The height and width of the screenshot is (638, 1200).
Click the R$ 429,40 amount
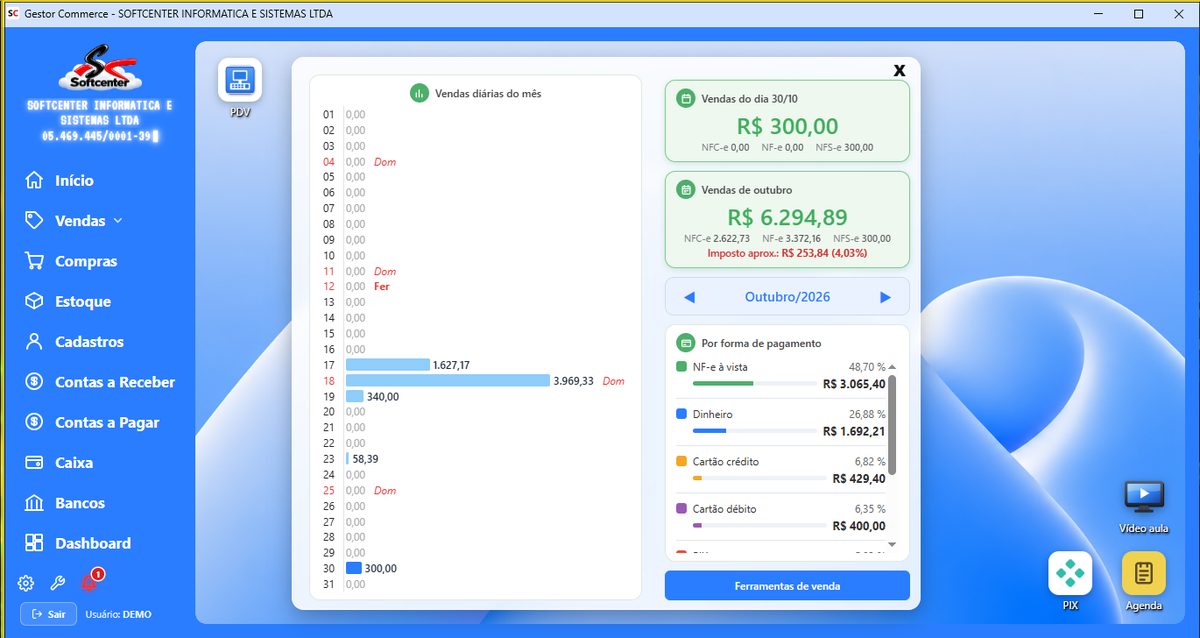(859, 479)
